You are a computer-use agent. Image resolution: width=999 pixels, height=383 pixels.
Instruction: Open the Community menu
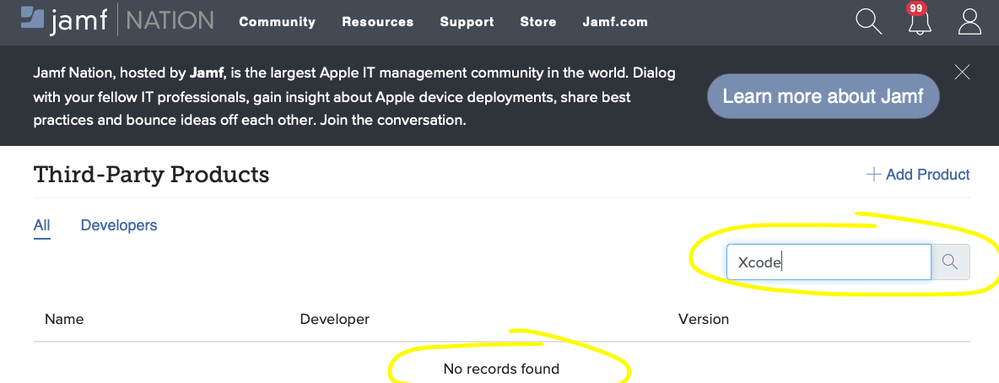coord(277,22)
